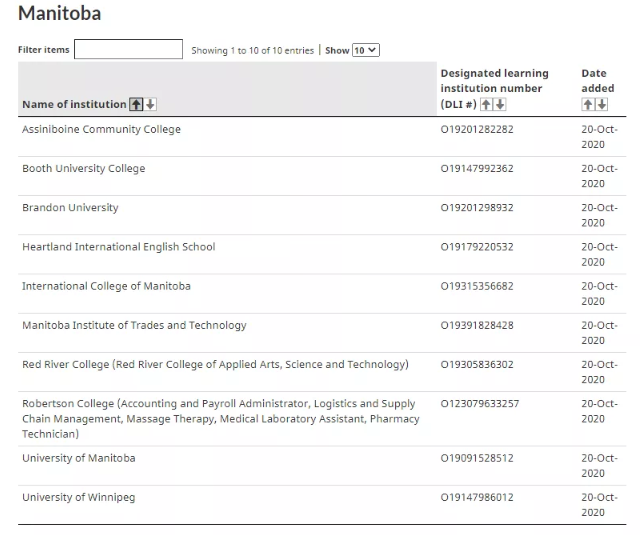Sort institution names in ascending order
Image resolution: width=640 pixels, height=535 pixels.
pos(137,104)
